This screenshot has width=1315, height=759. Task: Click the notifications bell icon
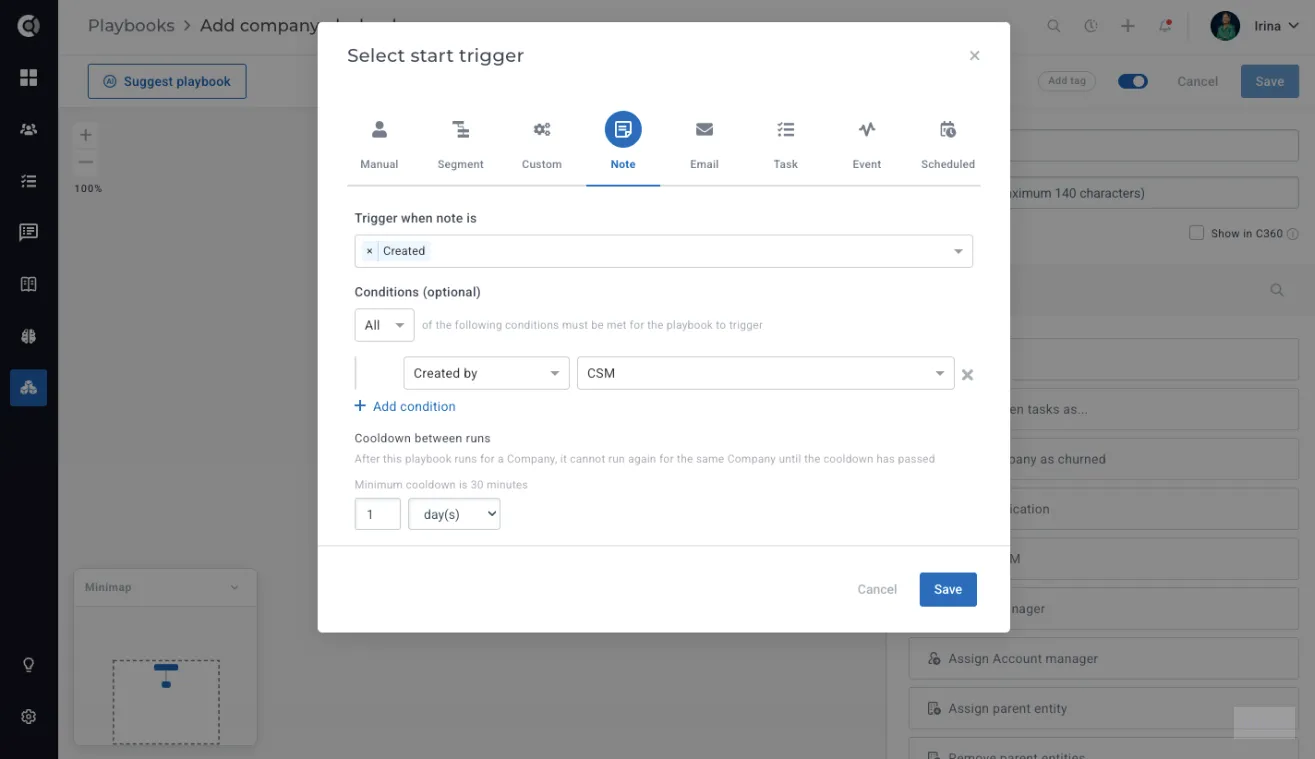coord(1165,26)
